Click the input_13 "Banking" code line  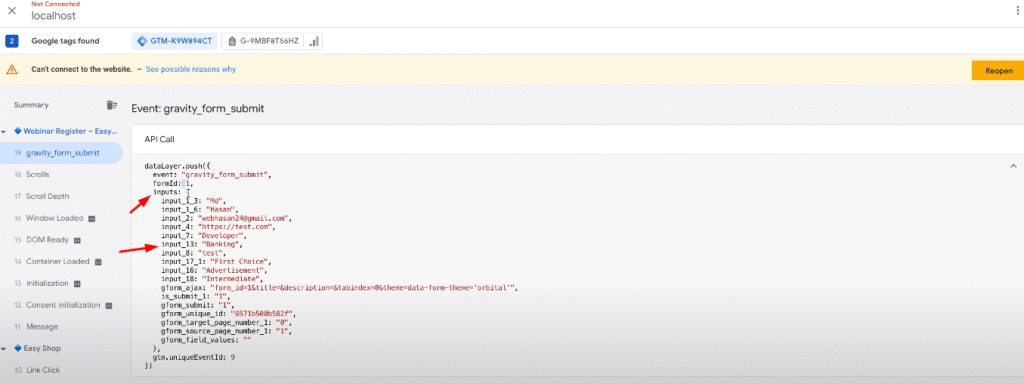(202, 244)
